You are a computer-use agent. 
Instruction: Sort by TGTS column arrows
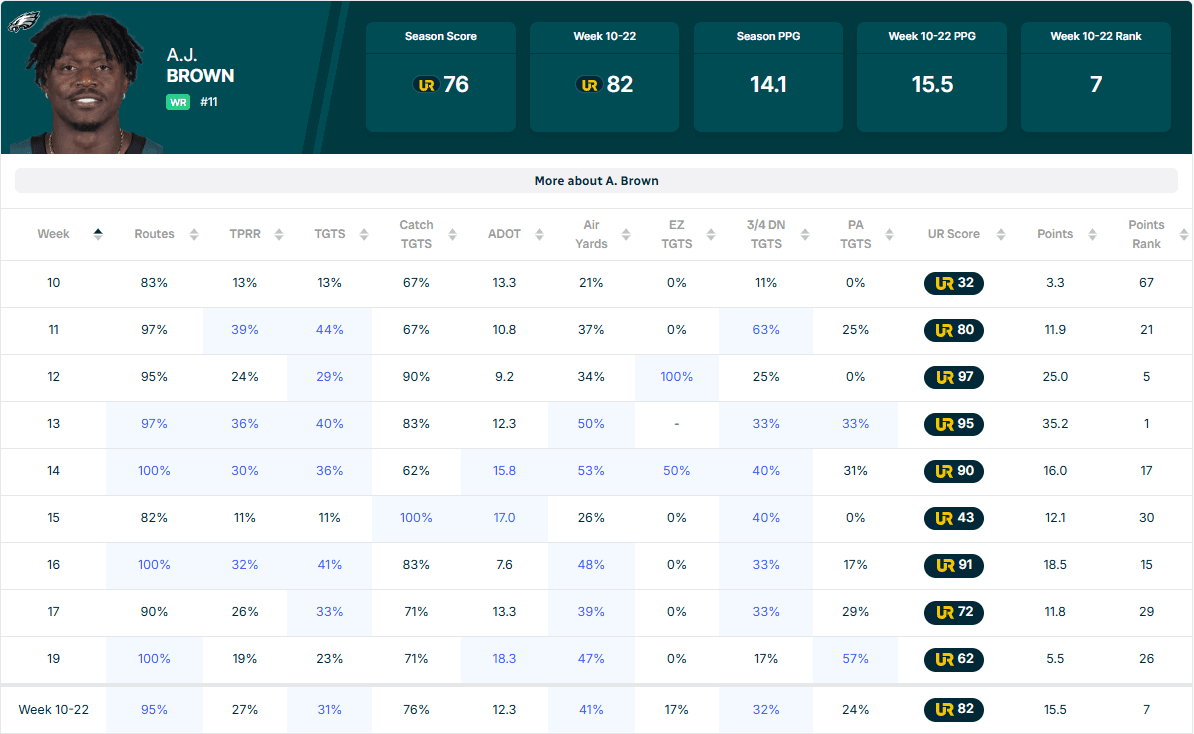(364, 234)
